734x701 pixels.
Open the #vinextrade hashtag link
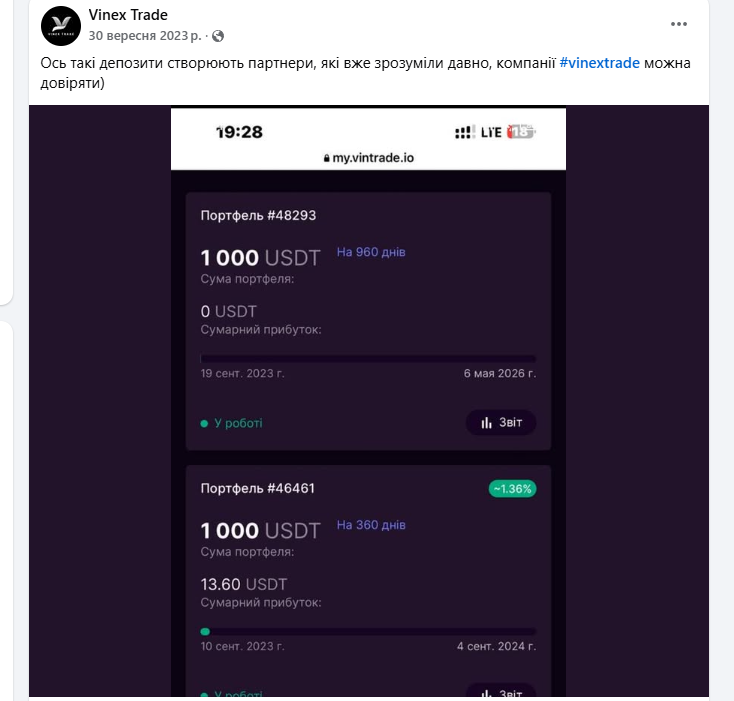coord(599,63)
